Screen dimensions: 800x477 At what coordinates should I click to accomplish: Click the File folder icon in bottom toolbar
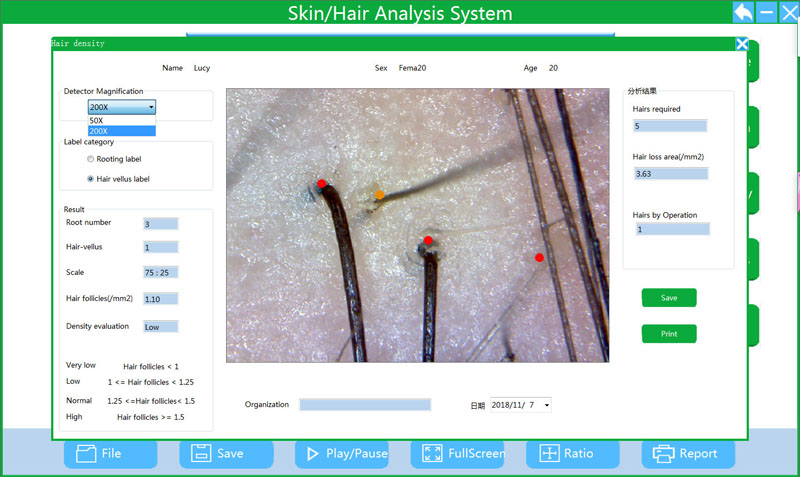click(x=86, y=453)
